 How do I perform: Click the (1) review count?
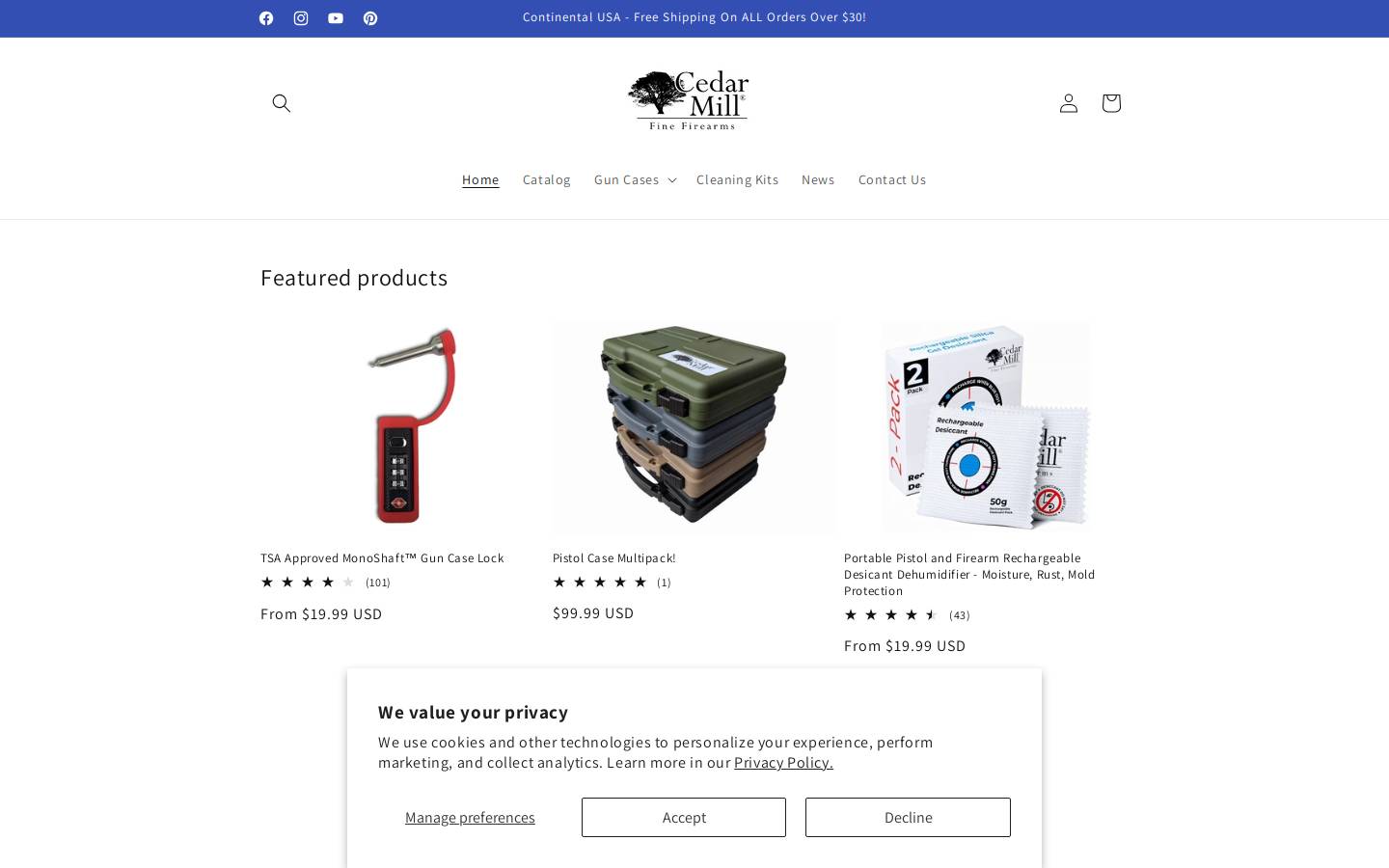(664, 583)
